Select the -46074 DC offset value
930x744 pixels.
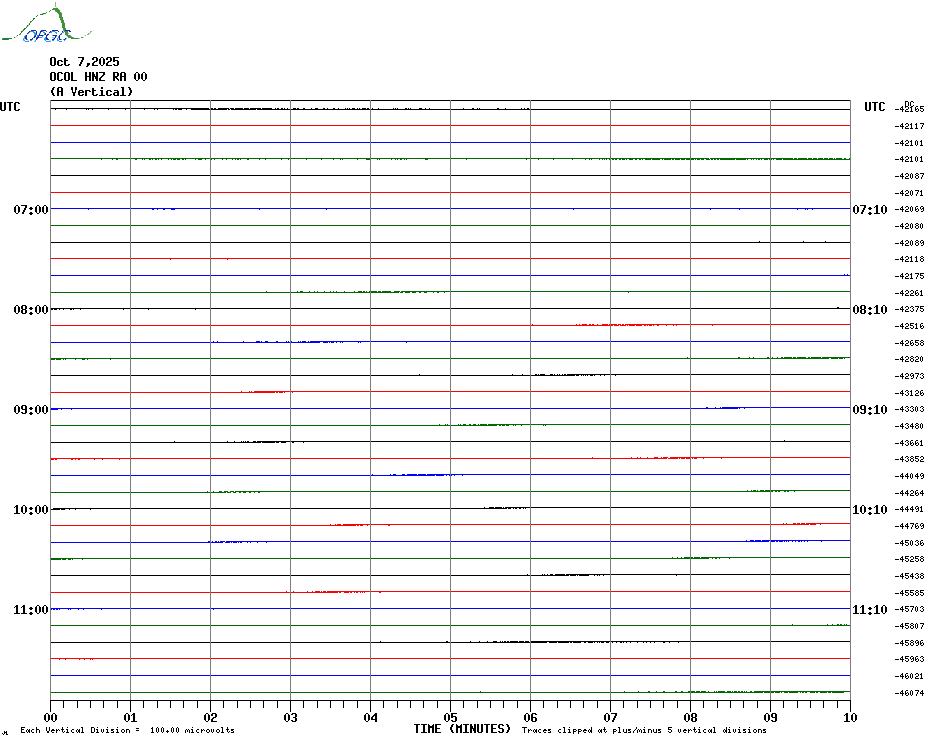click(x=911, y=693)
